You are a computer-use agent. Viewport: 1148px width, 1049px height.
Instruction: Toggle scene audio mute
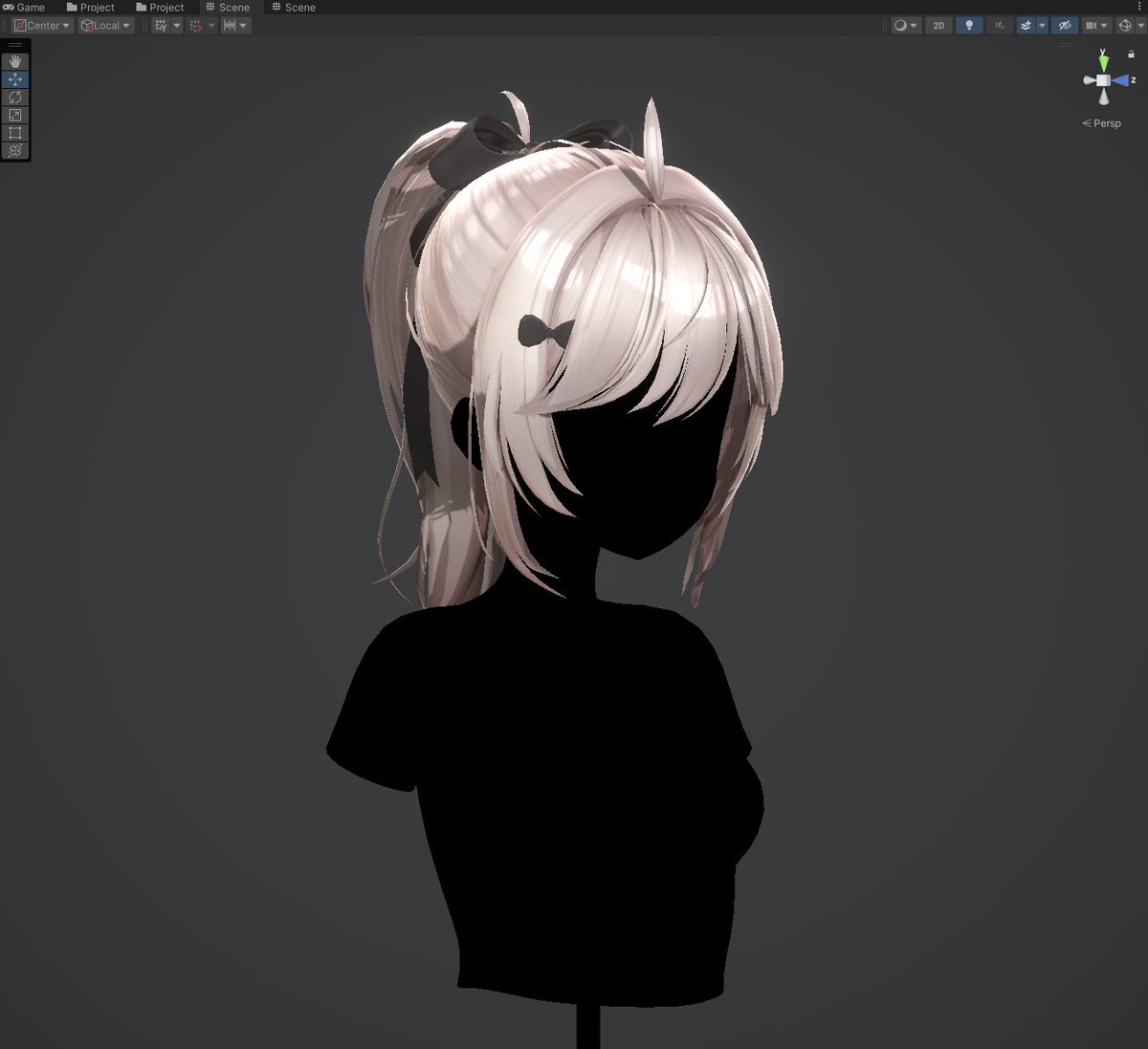click(1001, 26)
